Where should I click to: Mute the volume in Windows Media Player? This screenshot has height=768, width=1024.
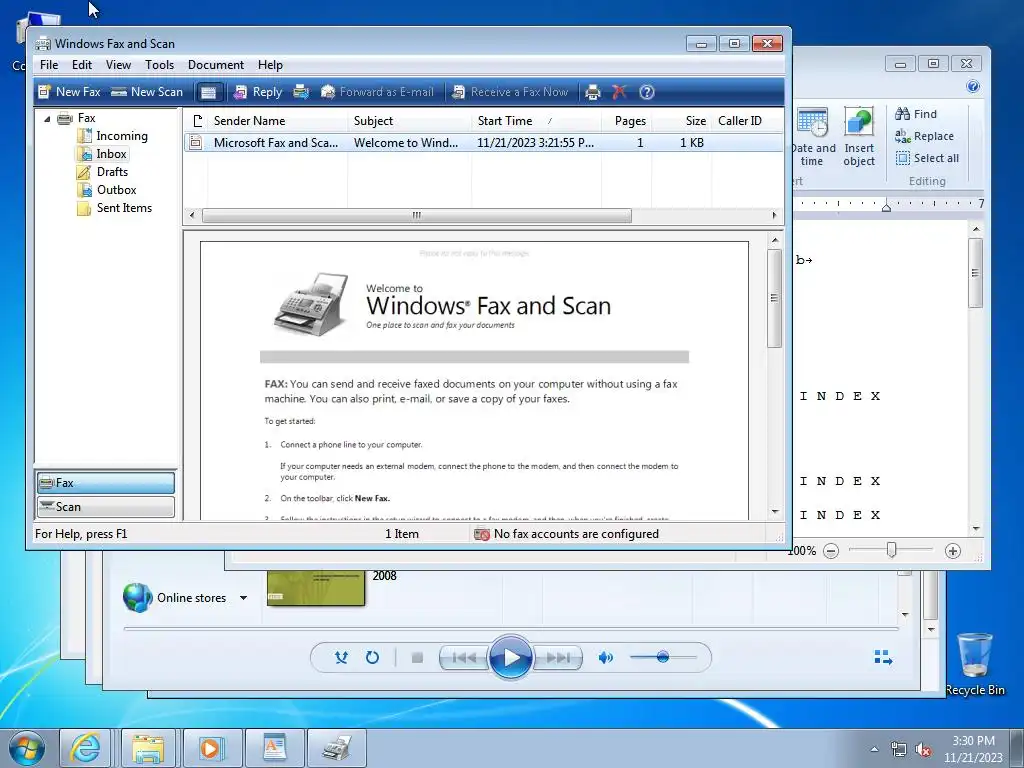tap(605, 658)
